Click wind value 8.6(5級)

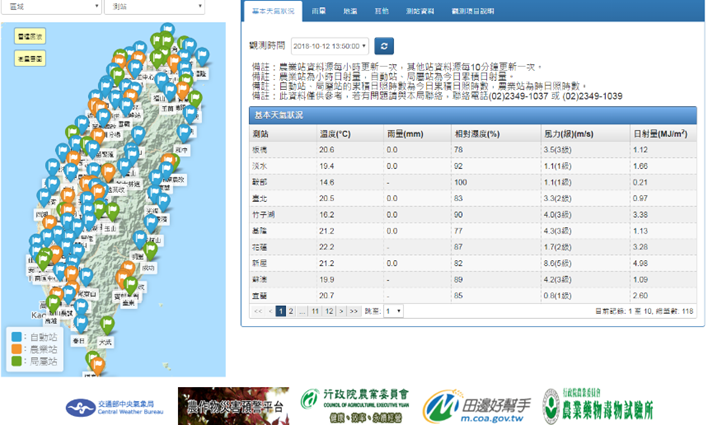pyautogui.click(x=557, y=263)
